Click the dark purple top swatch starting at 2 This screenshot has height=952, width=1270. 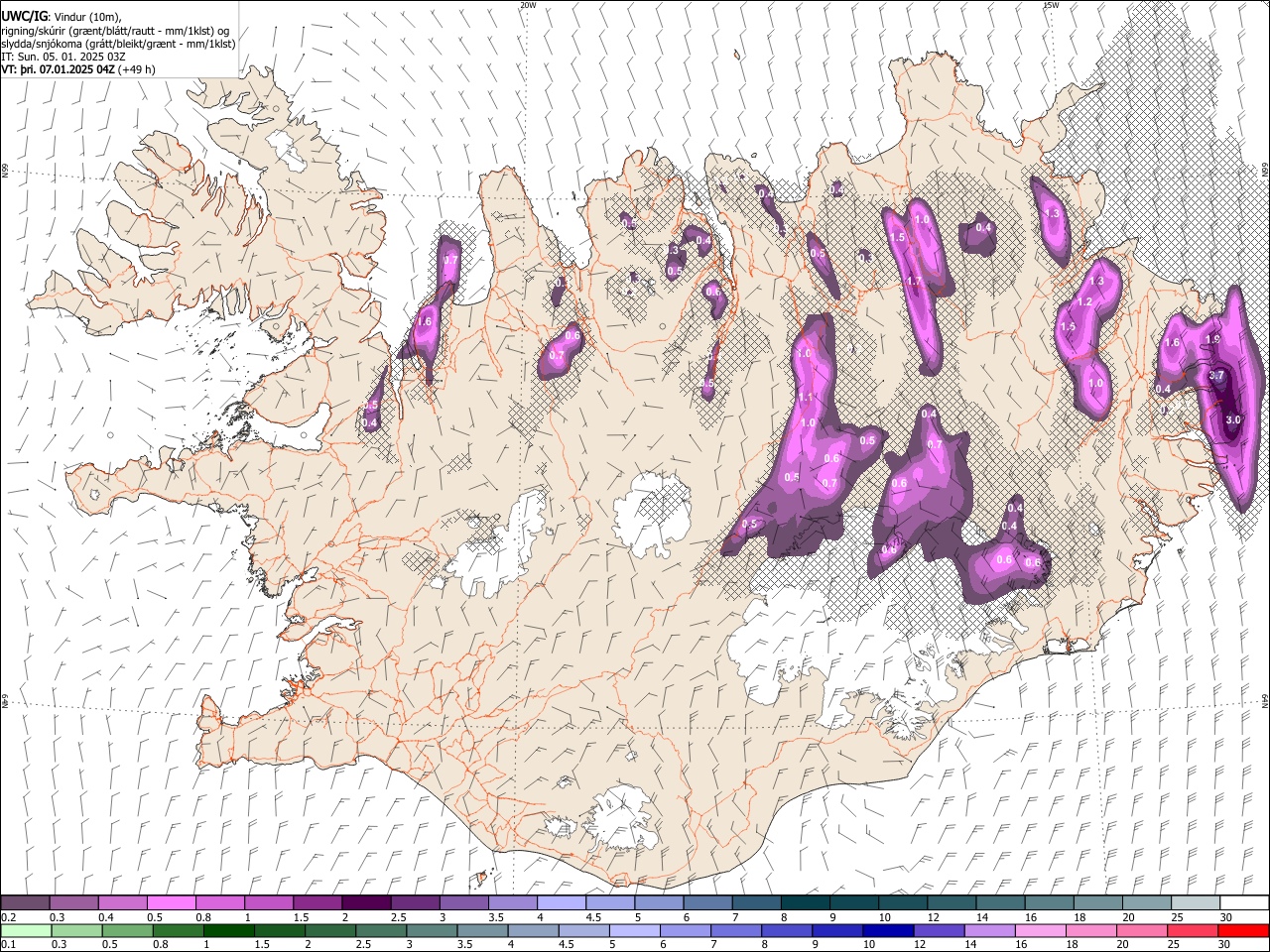(x=365, y=903)
